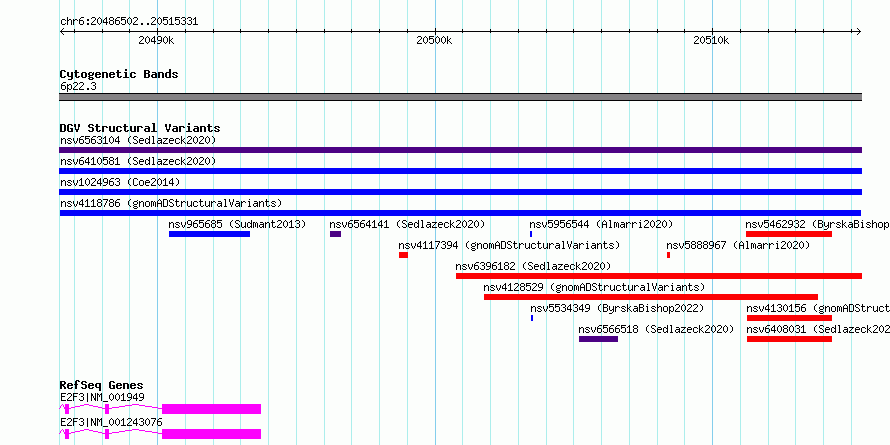Image resolution: width=890 pixels, height=445 pixels.
Task: Select the nsv6410581 (Sedlazeck2020) blue bar
Action: pos(460,171)
